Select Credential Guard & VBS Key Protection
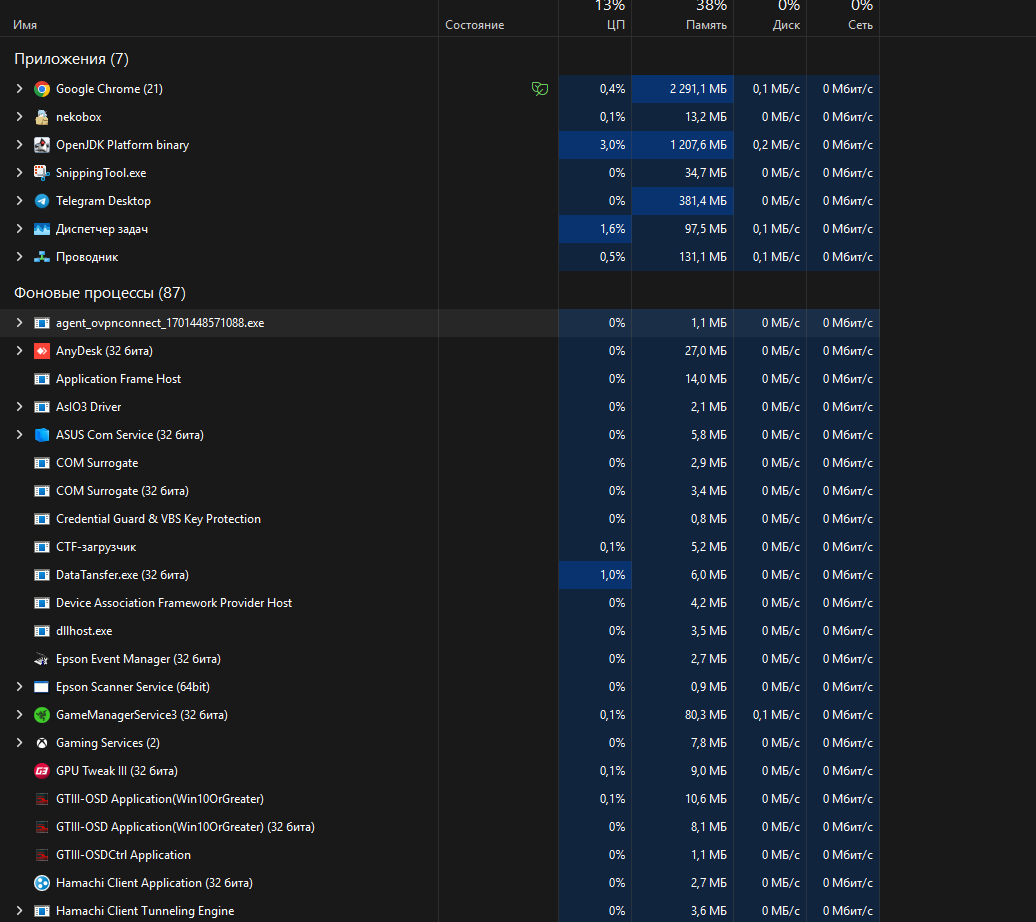Image resolution: width=1036 pixels, height=922 pixels. [439, 519]
